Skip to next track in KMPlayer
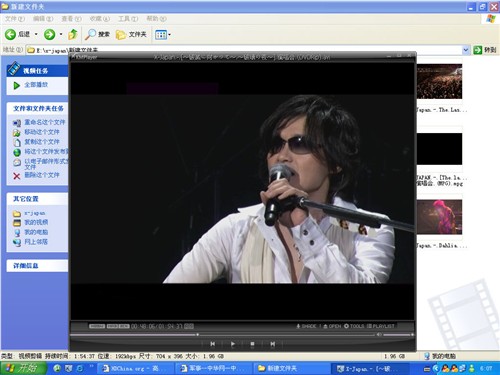The width and height of the screenshot is (500, 375). 273,344
